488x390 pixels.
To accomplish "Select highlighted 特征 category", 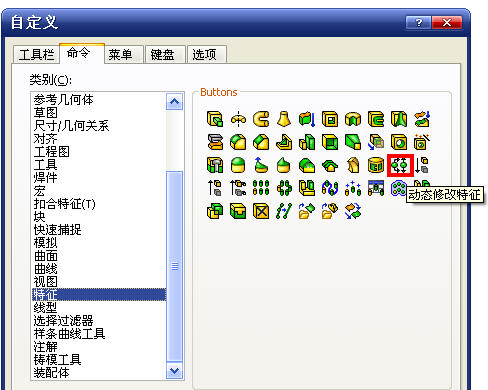I will click(x=99, y=295).
